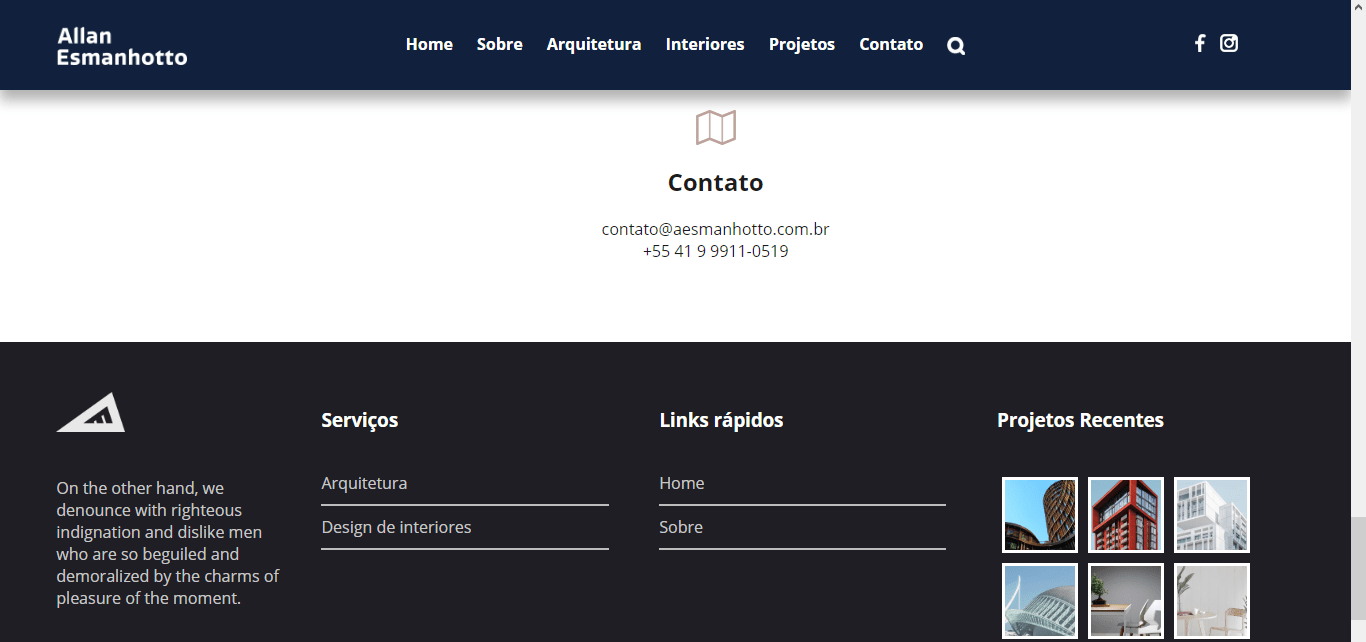Click the contato@aesmanhotto.com.br email address

pos(715,229)
